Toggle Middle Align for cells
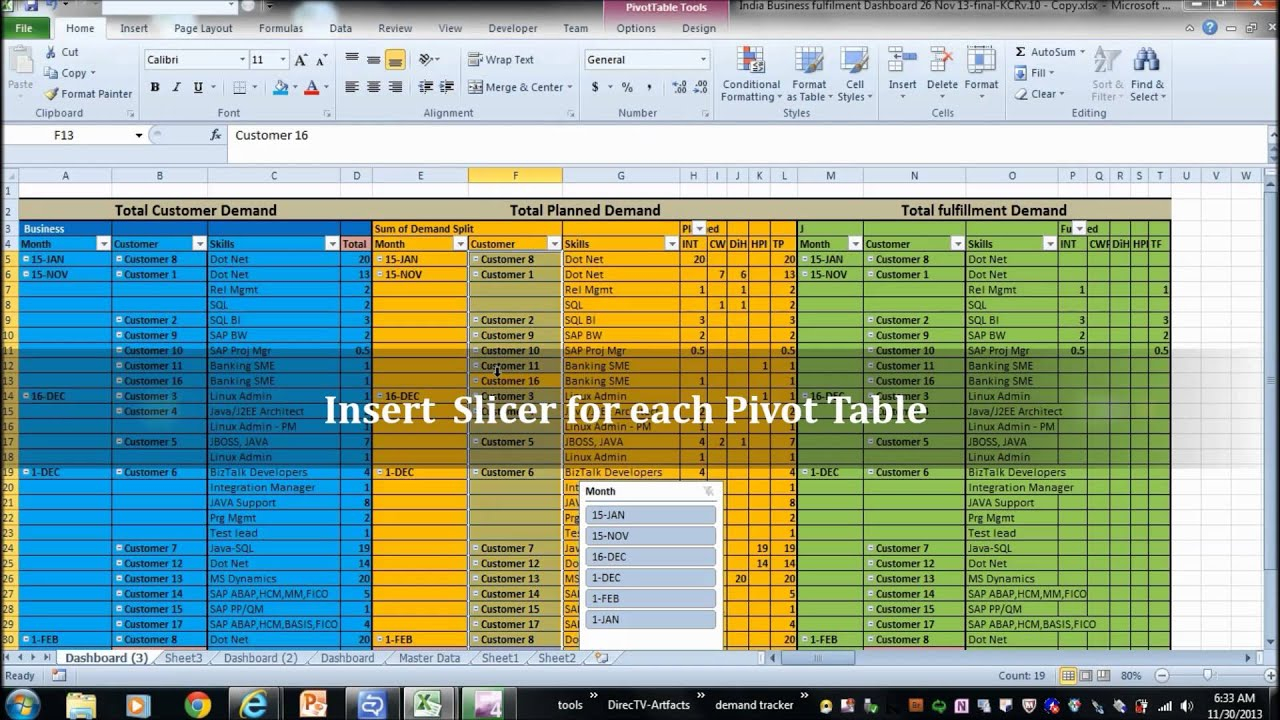 coord(373,60)
